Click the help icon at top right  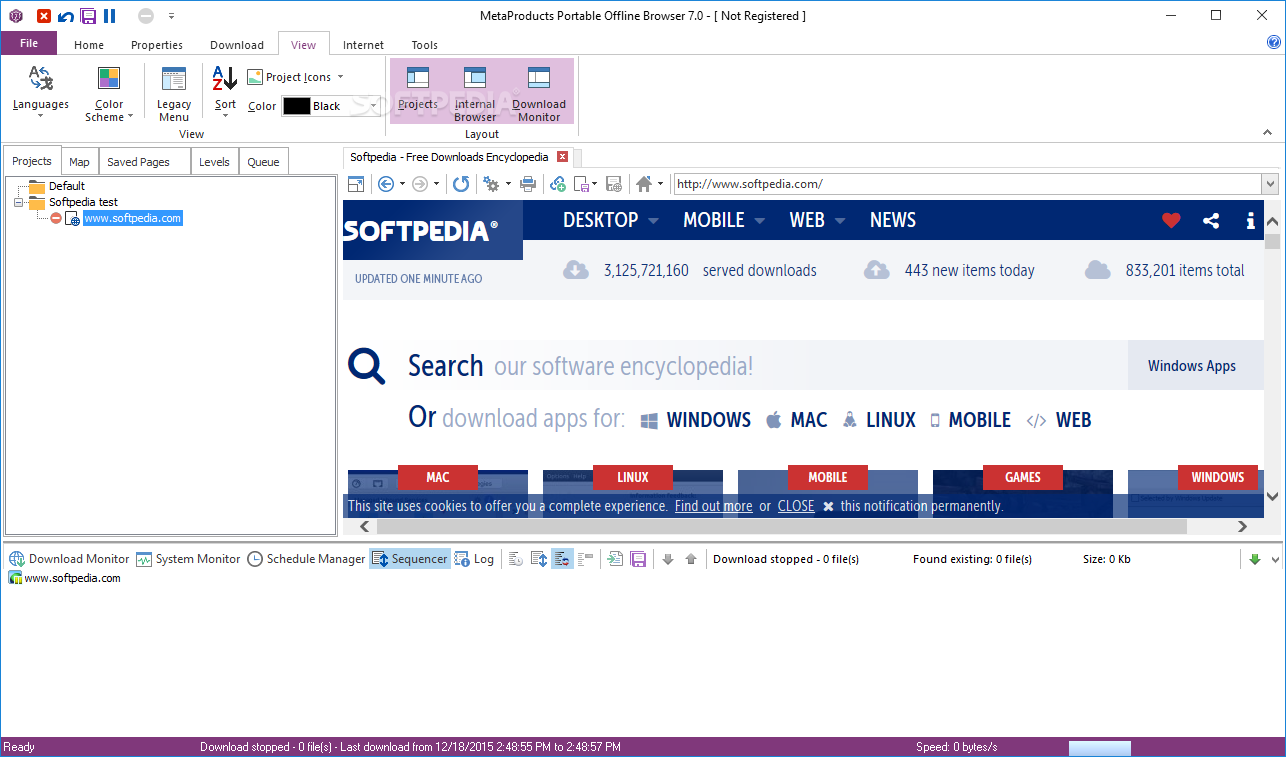1274,43
